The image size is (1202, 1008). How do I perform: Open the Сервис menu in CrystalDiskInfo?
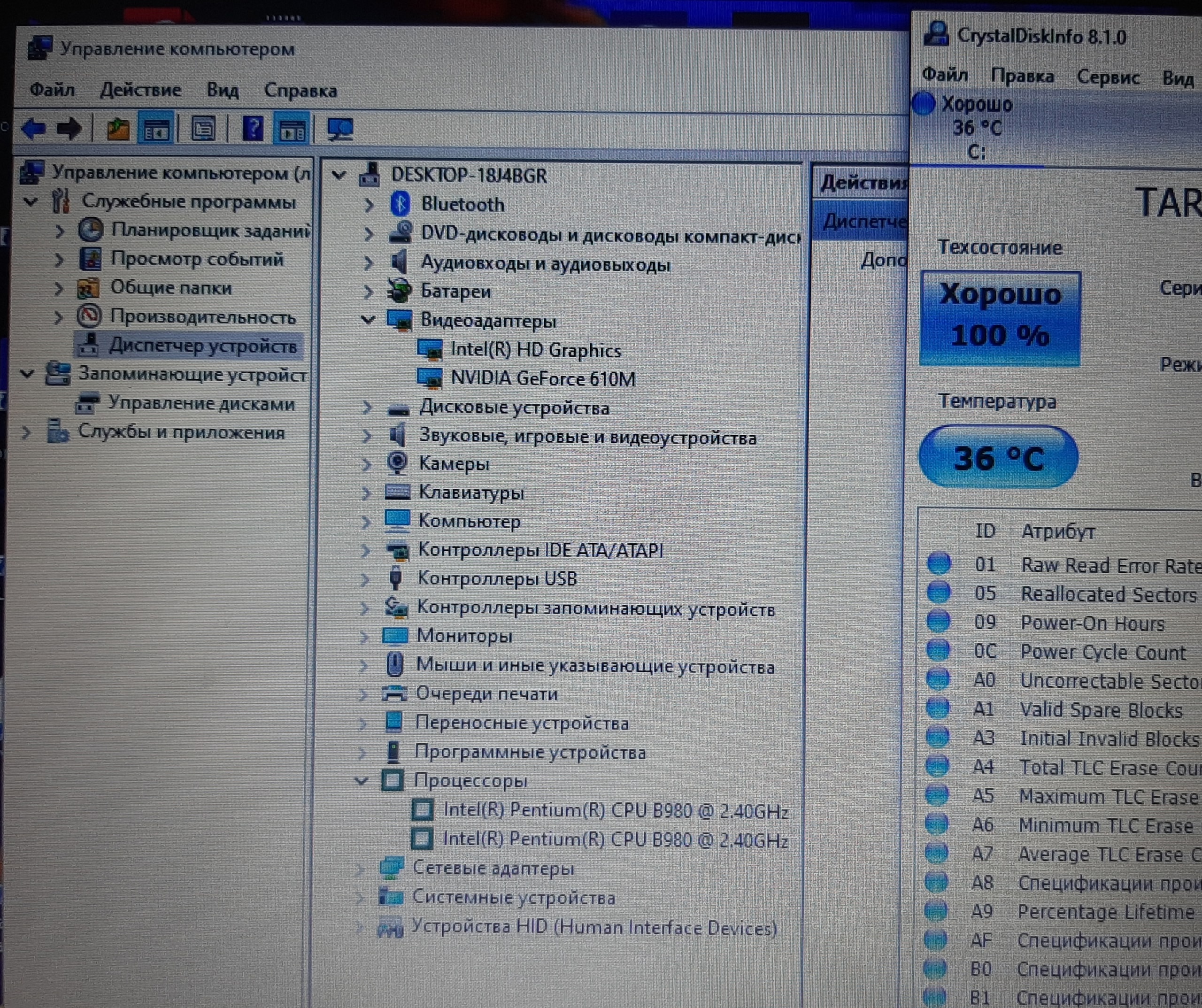pyautogui.click(x=1108, y=77)
